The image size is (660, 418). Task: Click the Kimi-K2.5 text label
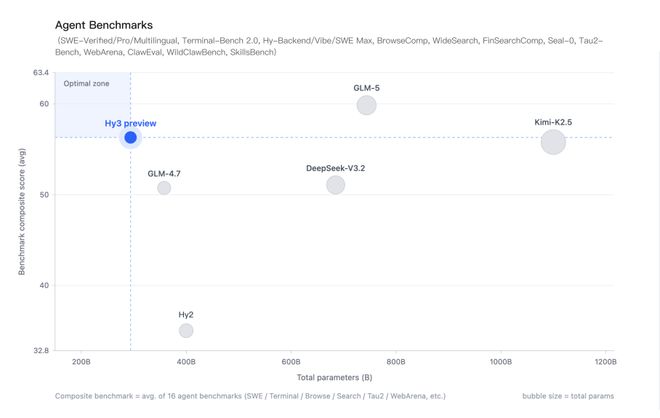[553, 122]
